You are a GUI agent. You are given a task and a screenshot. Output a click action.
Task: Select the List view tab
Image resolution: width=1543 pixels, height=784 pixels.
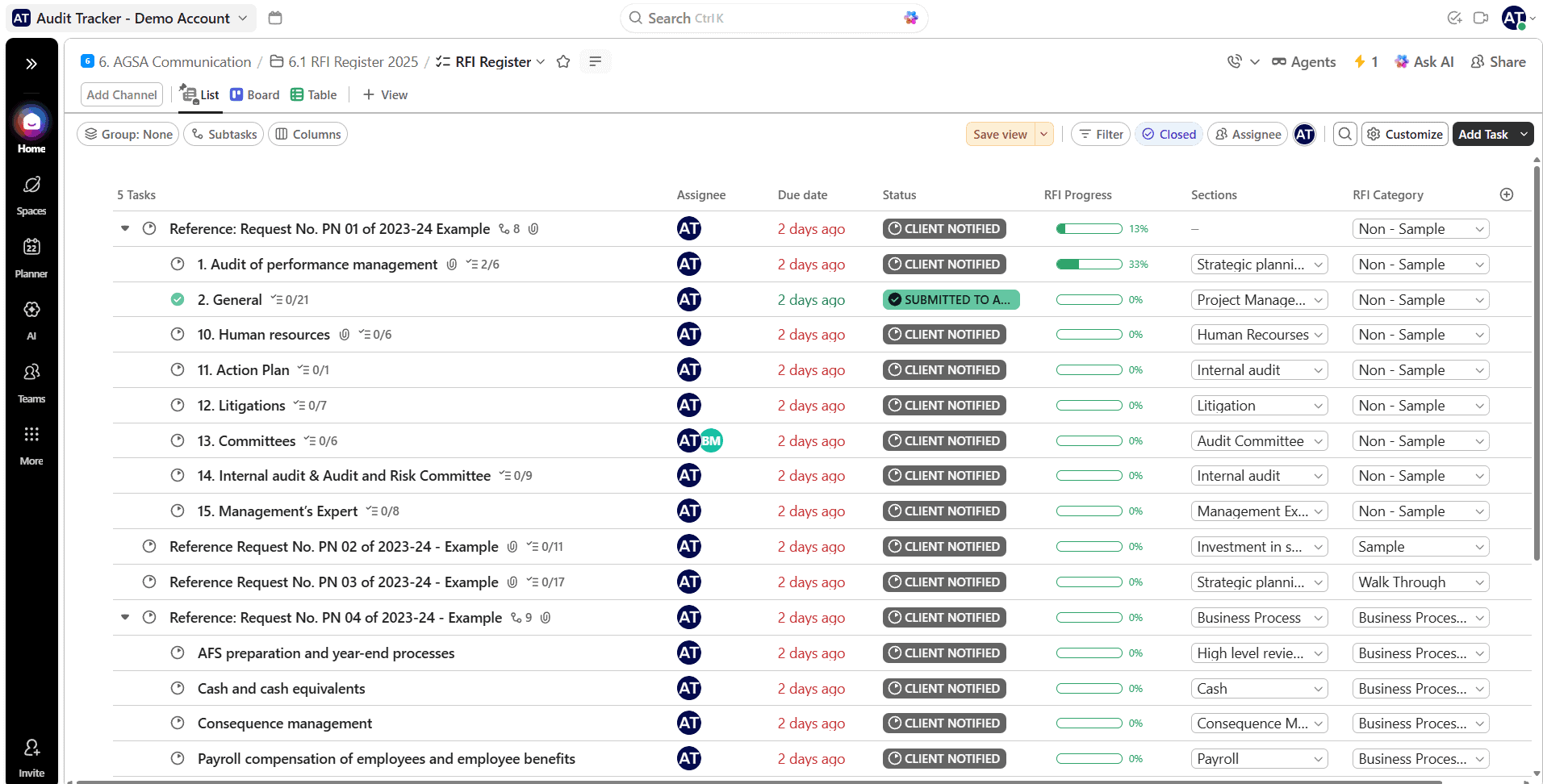coord(200,95)
